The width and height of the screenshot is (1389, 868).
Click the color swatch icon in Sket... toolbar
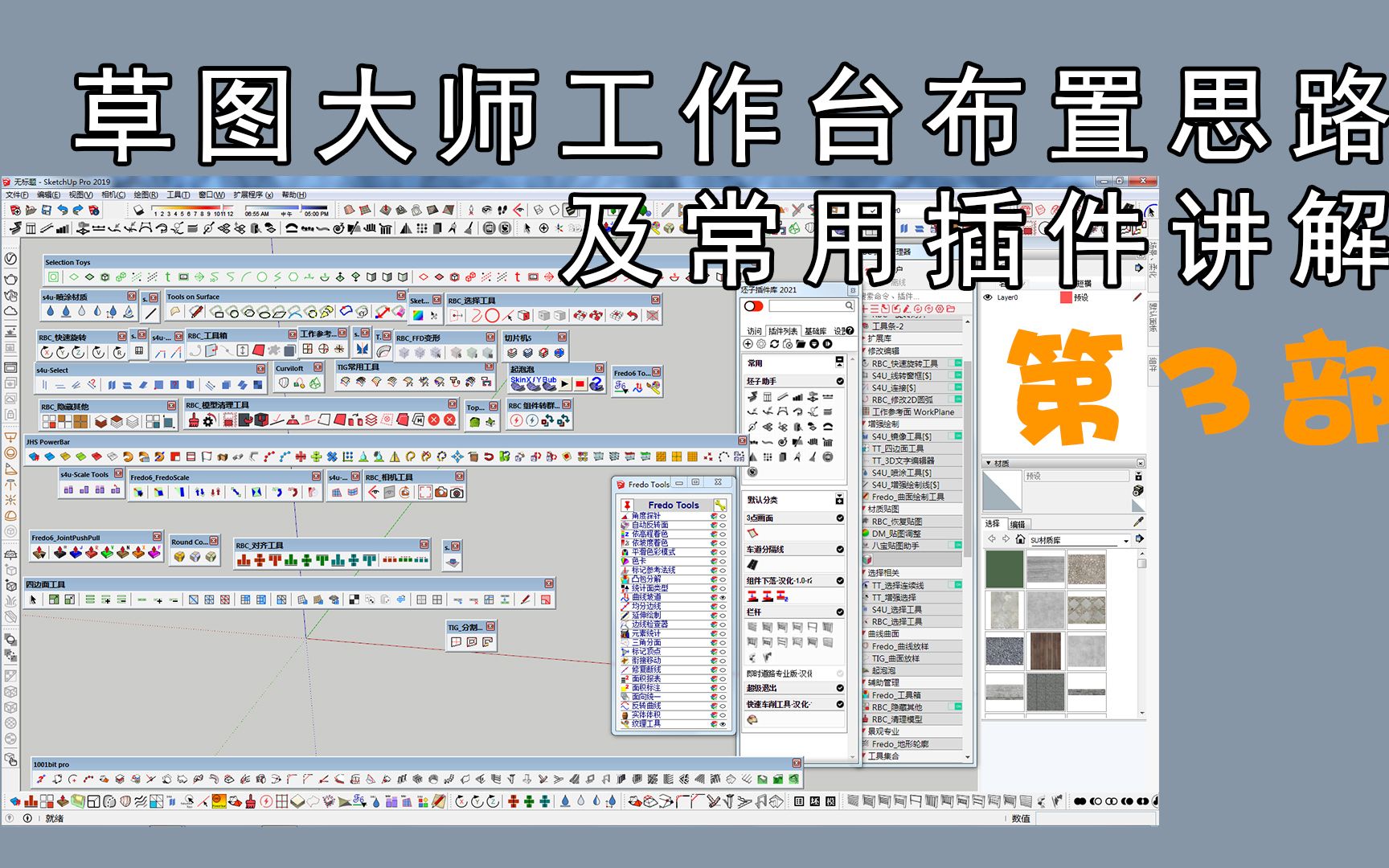[418, 315]
